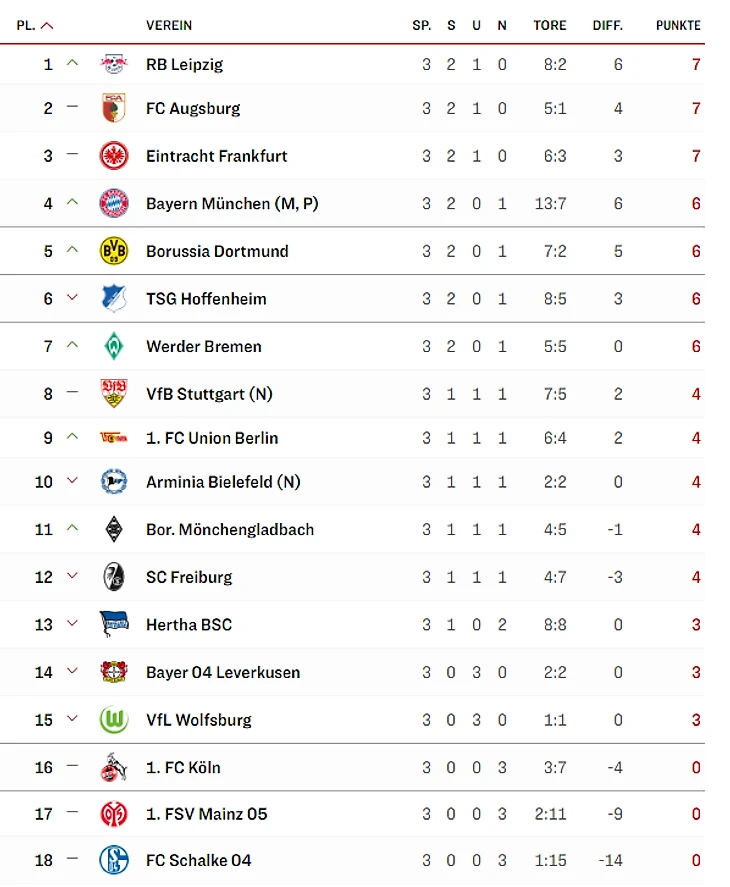Click the FC Augsburg crest icon
The width and height of the screenshot is (730, 887).
pyautogui.click(x=114, y=108)
